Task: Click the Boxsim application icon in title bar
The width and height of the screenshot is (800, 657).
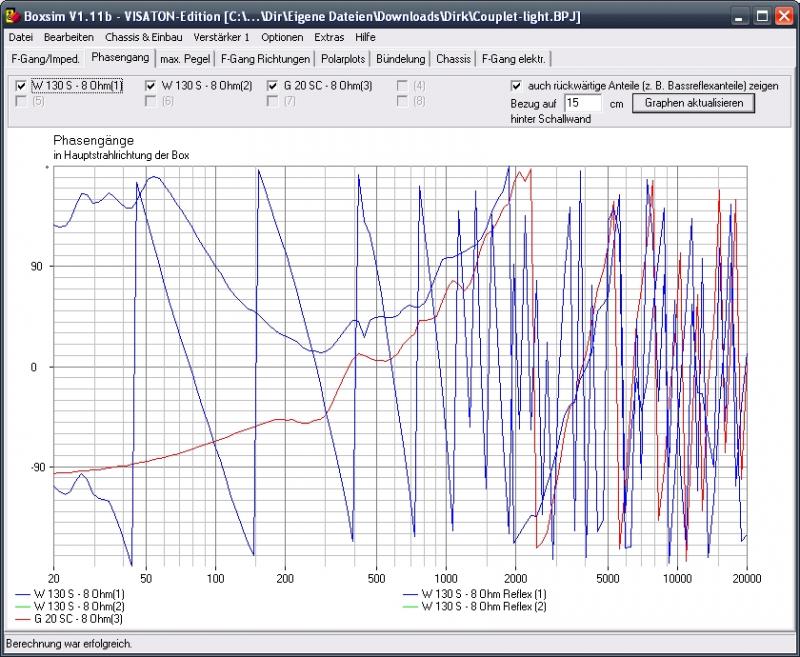Action: tap(11, 16)
